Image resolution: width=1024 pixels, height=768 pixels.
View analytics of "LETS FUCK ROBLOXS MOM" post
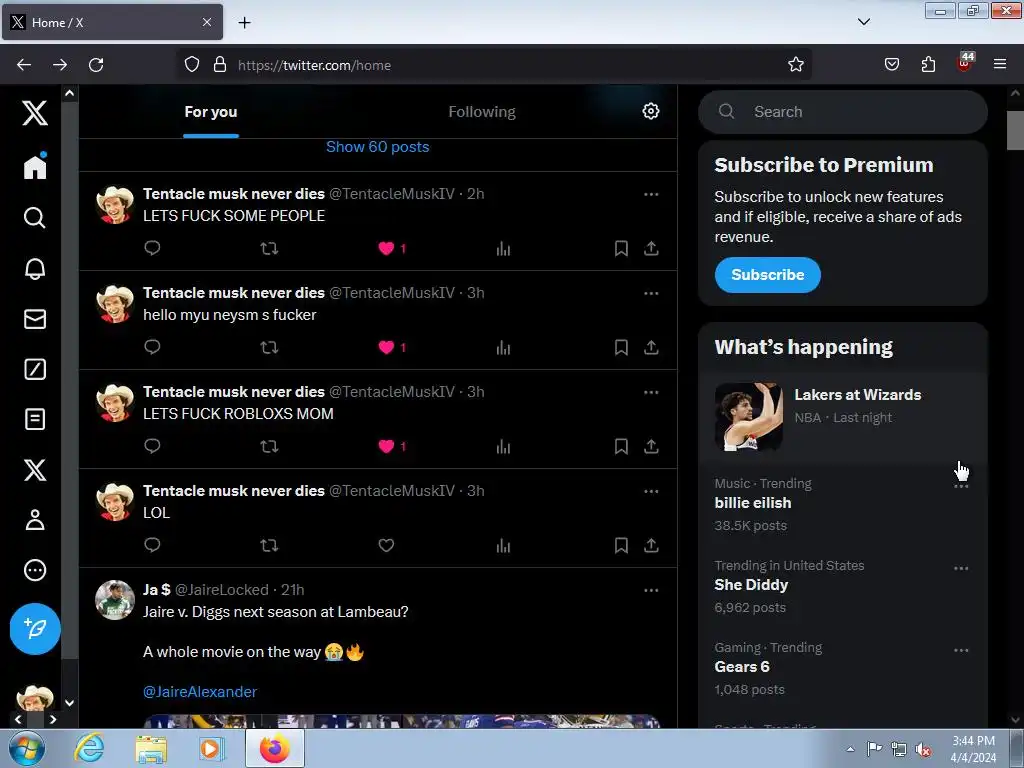[503, 446]
